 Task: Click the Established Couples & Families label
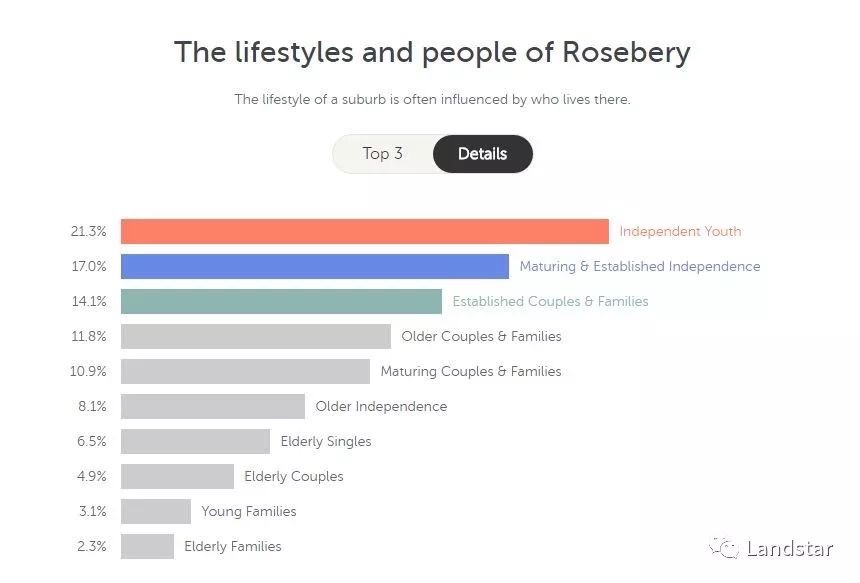coord(550,301)
